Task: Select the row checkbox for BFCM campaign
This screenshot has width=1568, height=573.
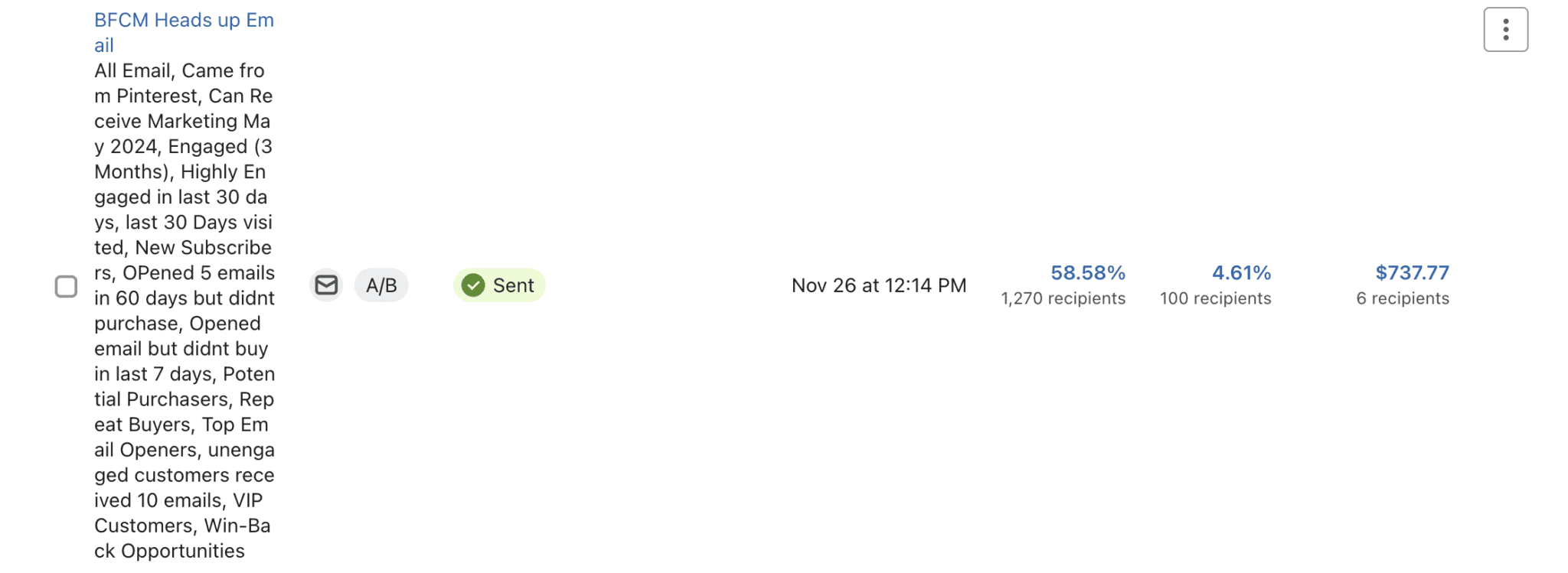Action: point(66,286)
